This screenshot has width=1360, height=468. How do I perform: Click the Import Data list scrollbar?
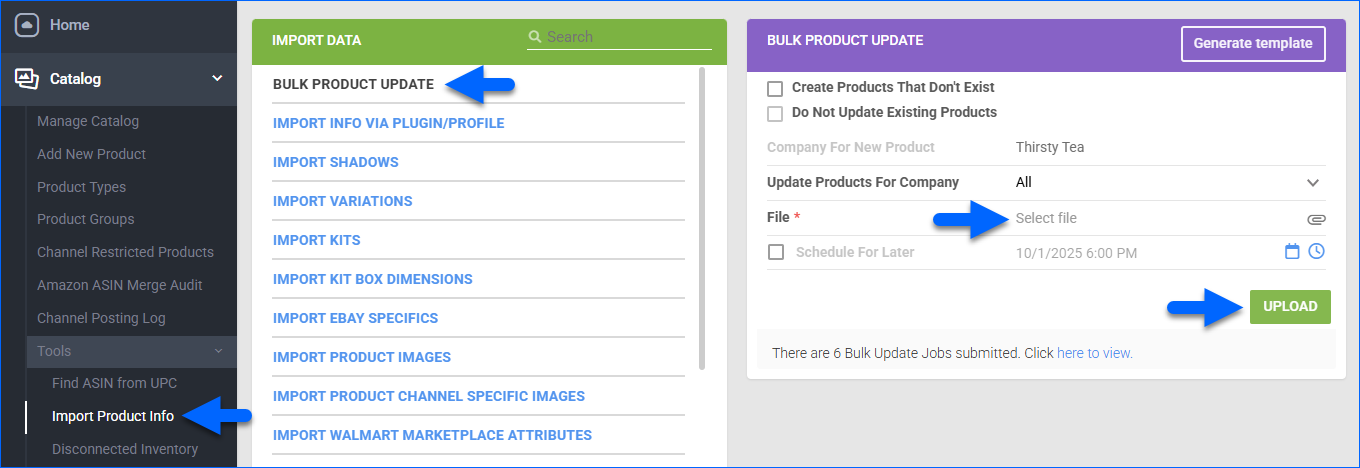click(703, 220)
